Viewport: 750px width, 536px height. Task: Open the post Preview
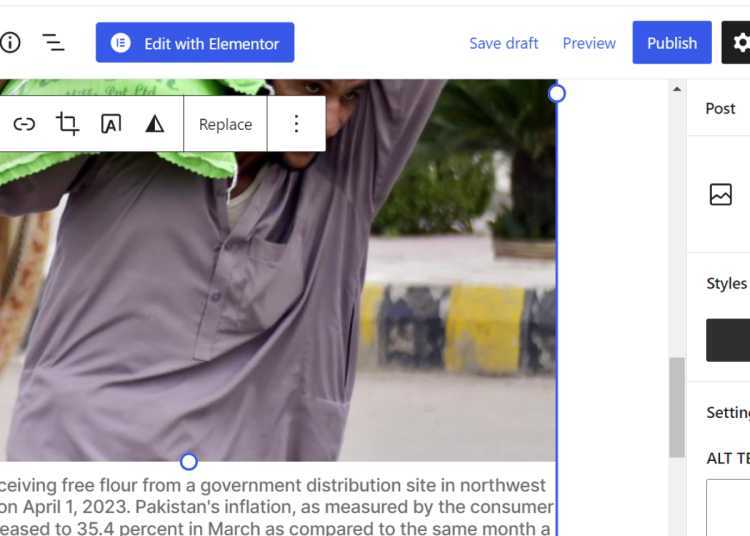[x=589, y=44]
